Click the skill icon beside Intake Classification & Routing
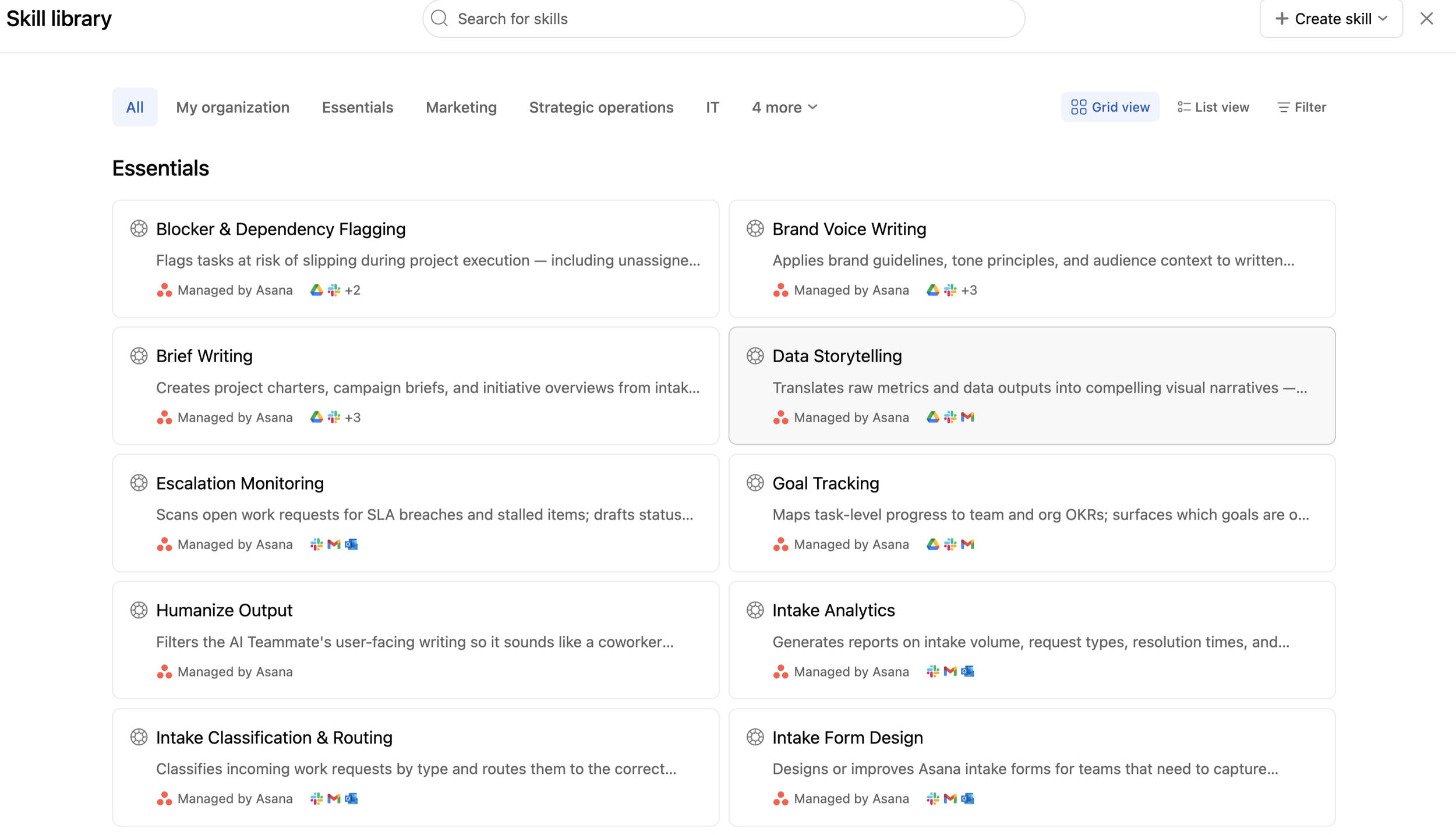The image size is (1456, 835). point(139,737)
